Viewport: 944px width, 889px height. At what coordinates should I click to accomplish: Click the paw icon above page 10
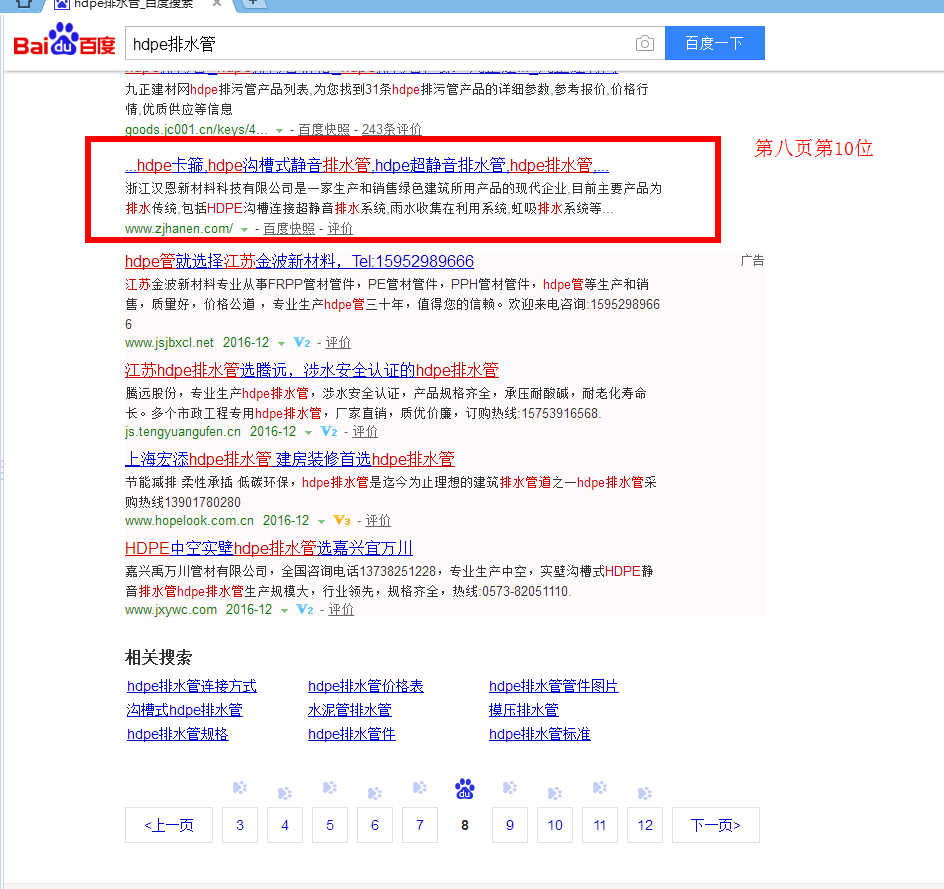555,793
